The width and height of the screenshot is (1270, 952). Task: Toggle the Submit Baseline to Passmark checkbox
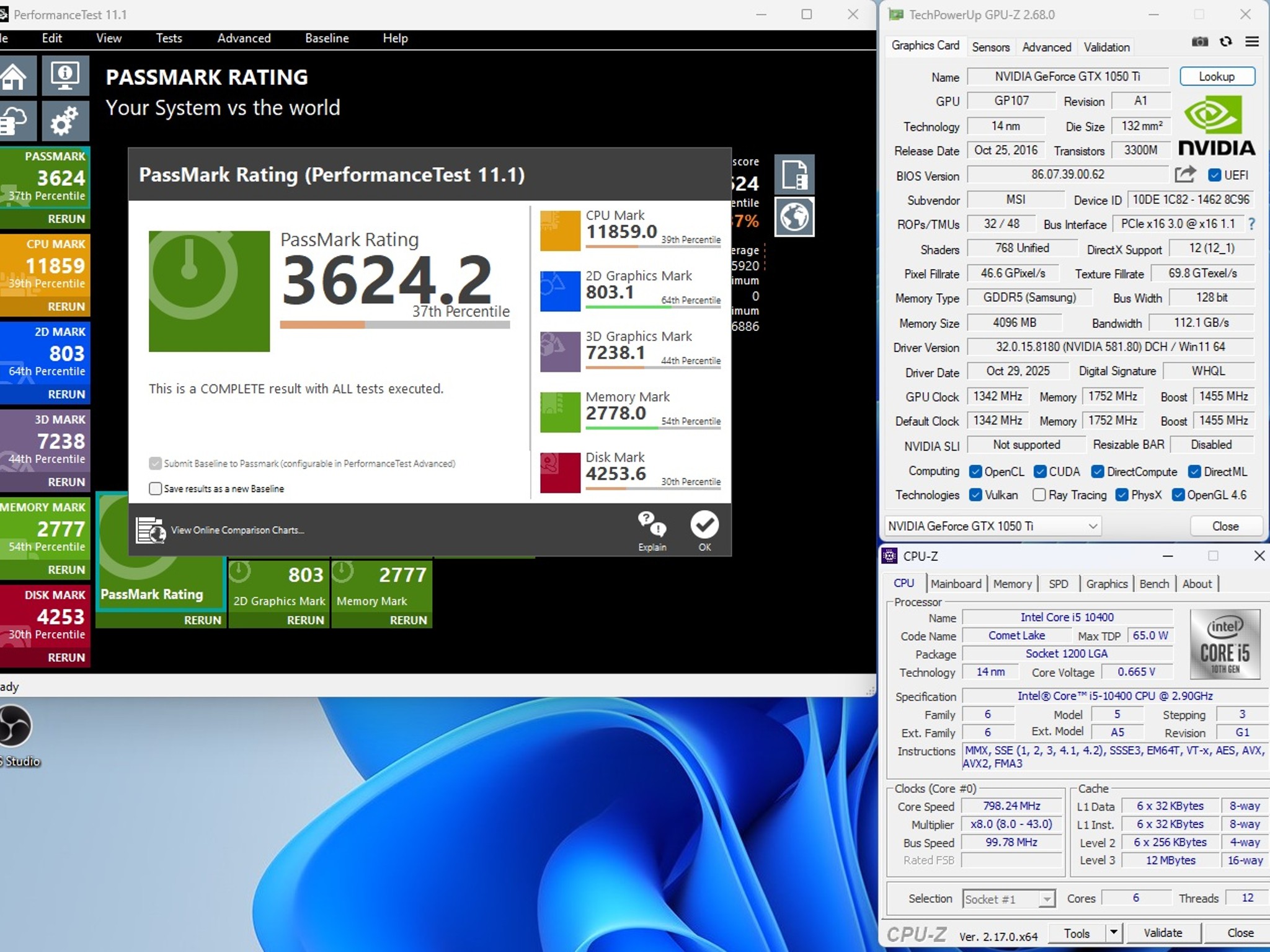[x=156, y=463]
